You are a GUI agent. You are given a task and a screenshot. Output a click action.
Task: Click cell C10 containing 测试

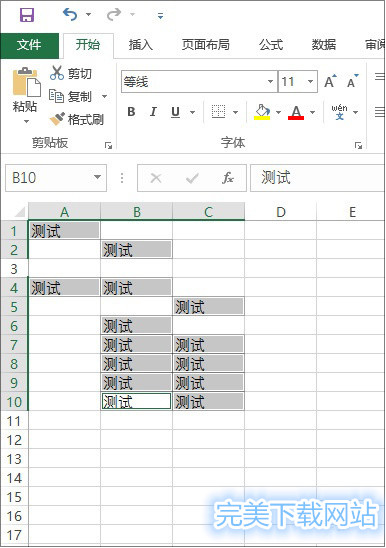tap(208, 401)
